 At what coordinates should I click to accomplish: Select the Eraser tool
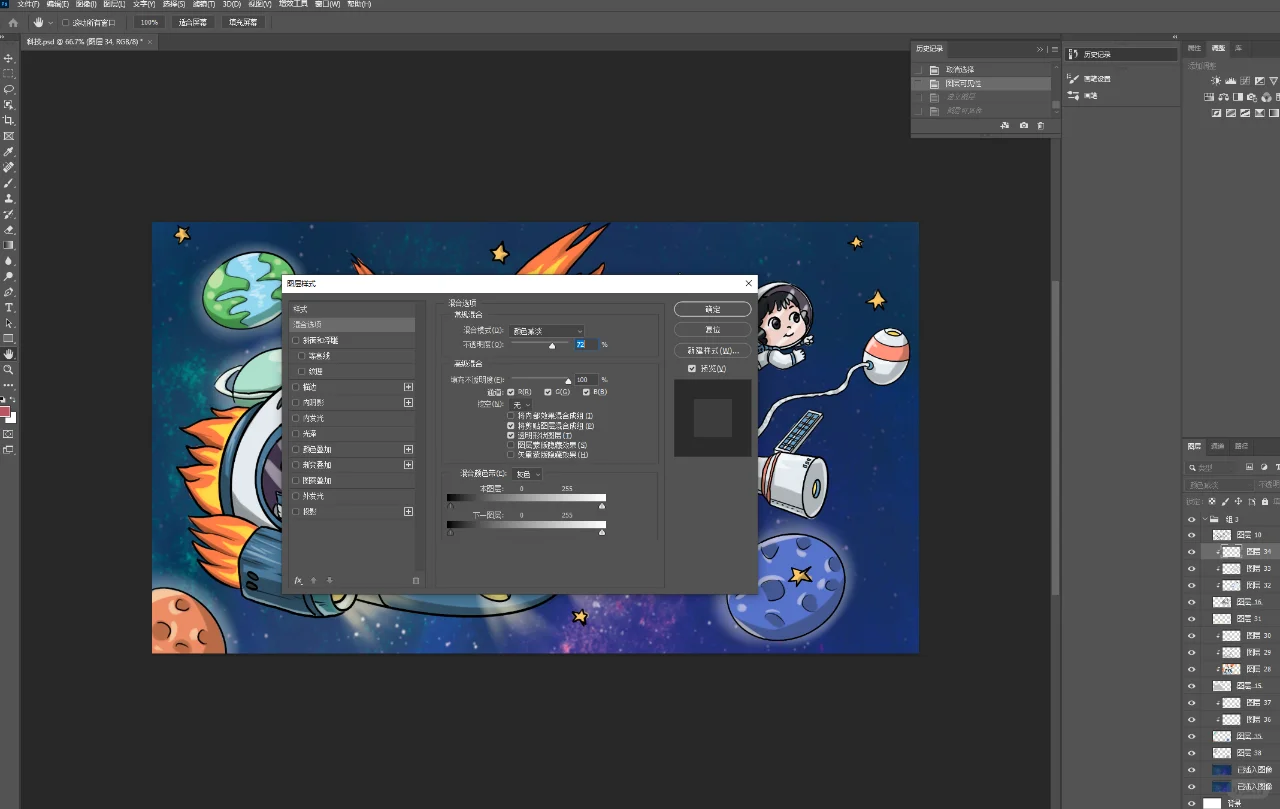(x=9, y=229)
